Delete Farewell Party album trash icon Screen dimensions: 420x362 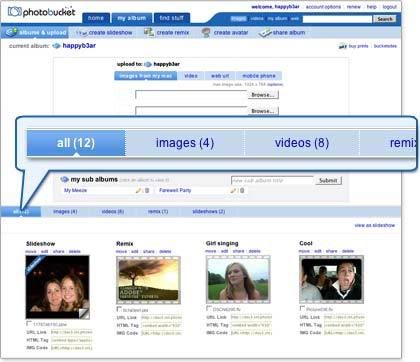click(242, 190)
